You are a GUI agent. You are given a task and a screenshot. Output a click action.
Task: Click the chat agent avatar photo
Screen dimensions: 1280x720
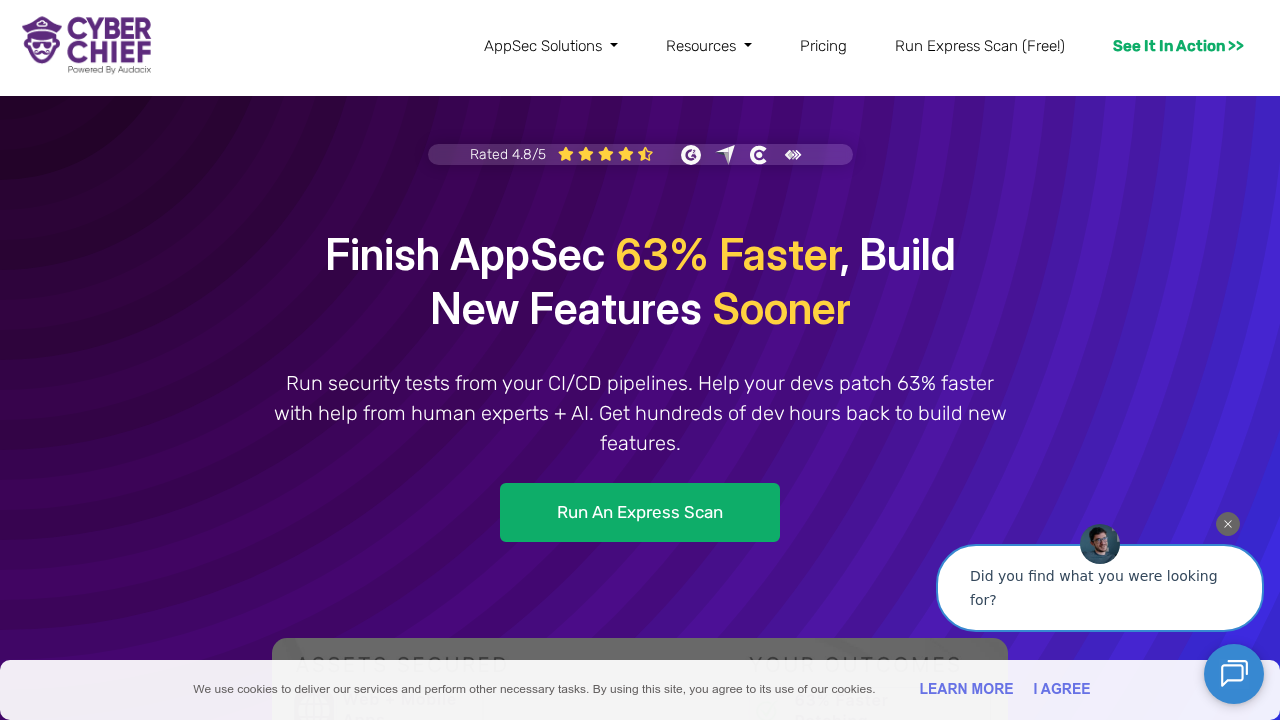(1100, 544)
